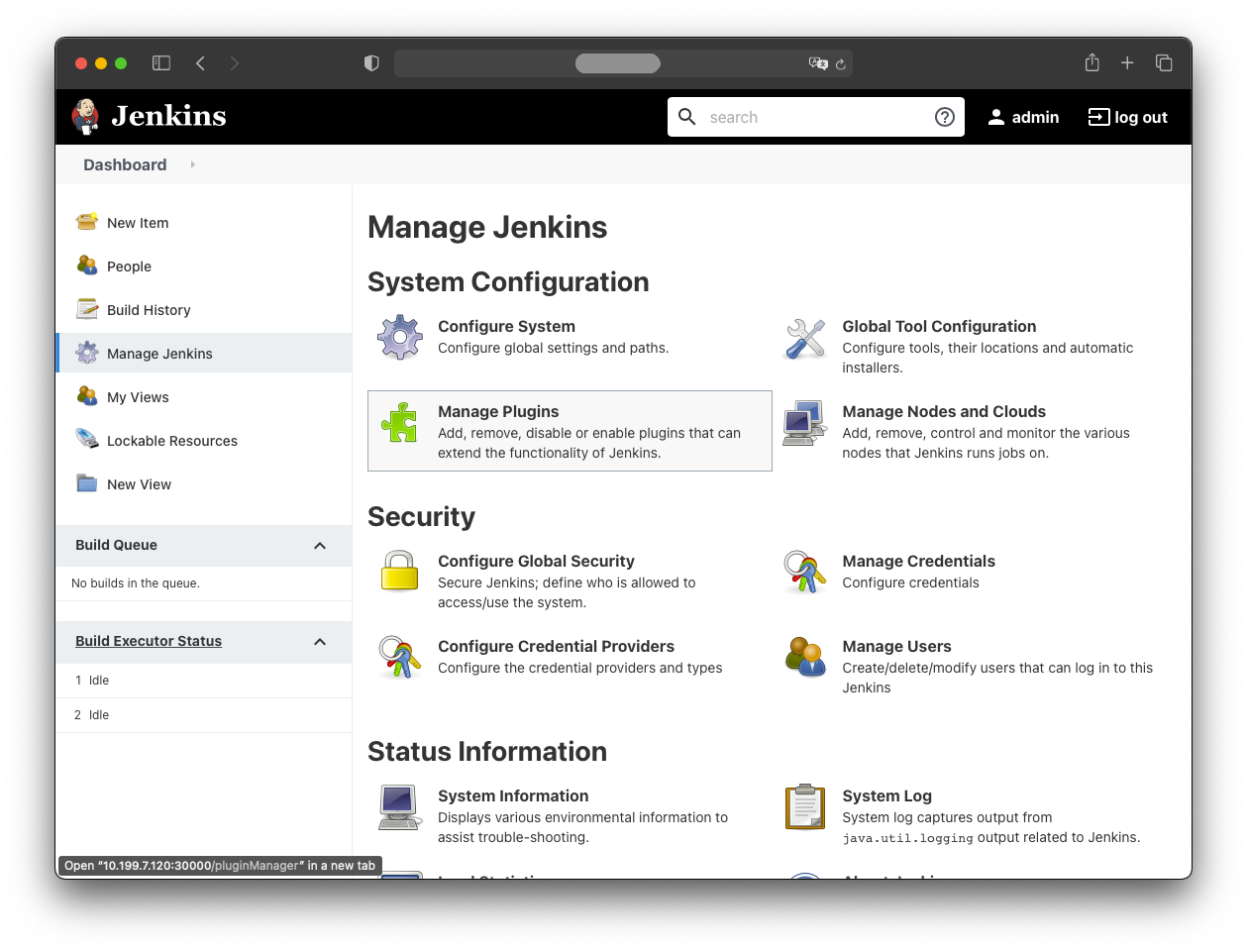This screenshot has height=952, width=1247.
Task: Click the Manage Users people icon
Action: click(x=804, y=657)
